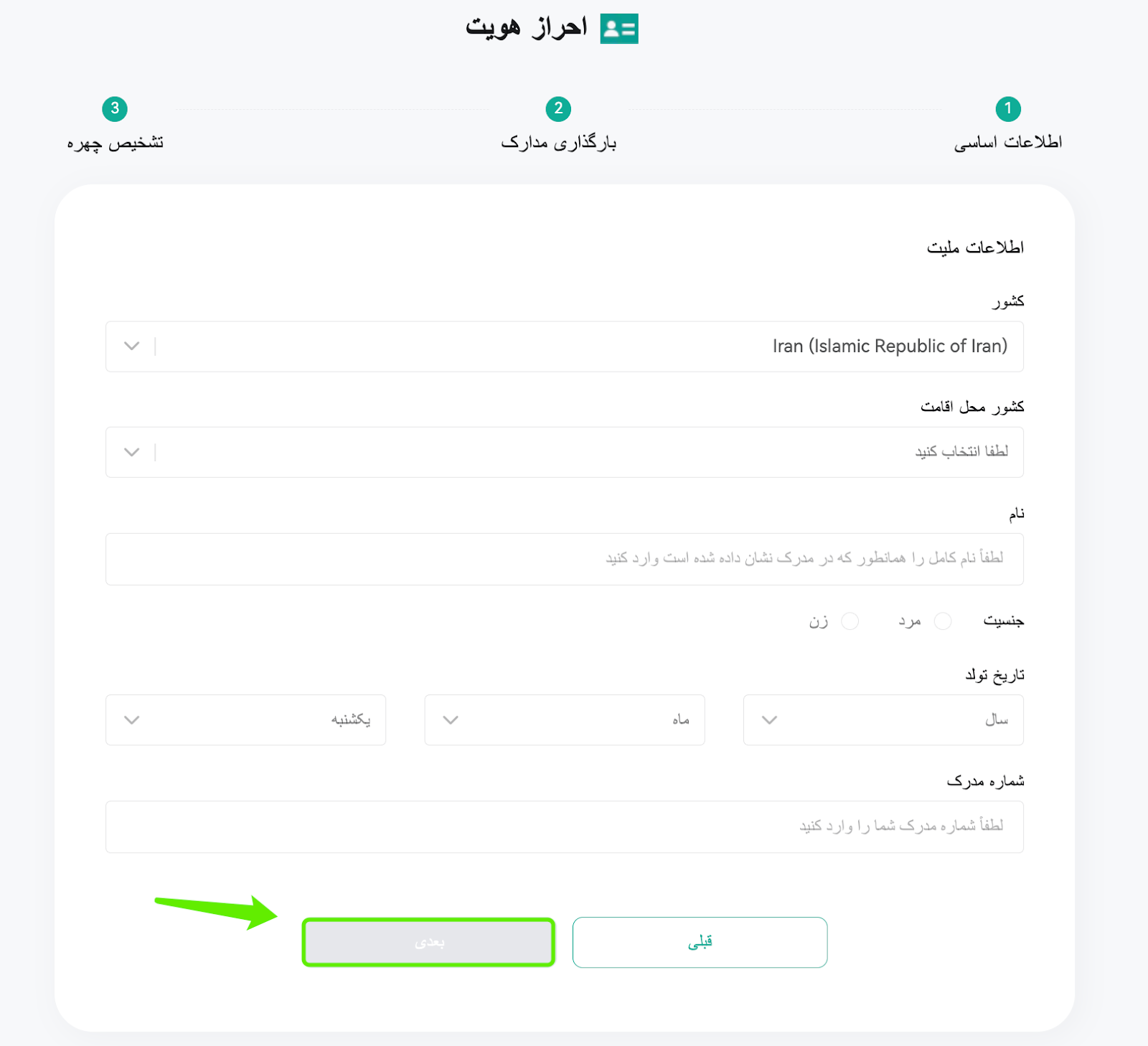Click the document number (شماره مدرک) input field
The width and height of the screenshot is (1148, 1046).
pyautogui.click(x=565, y=826)
